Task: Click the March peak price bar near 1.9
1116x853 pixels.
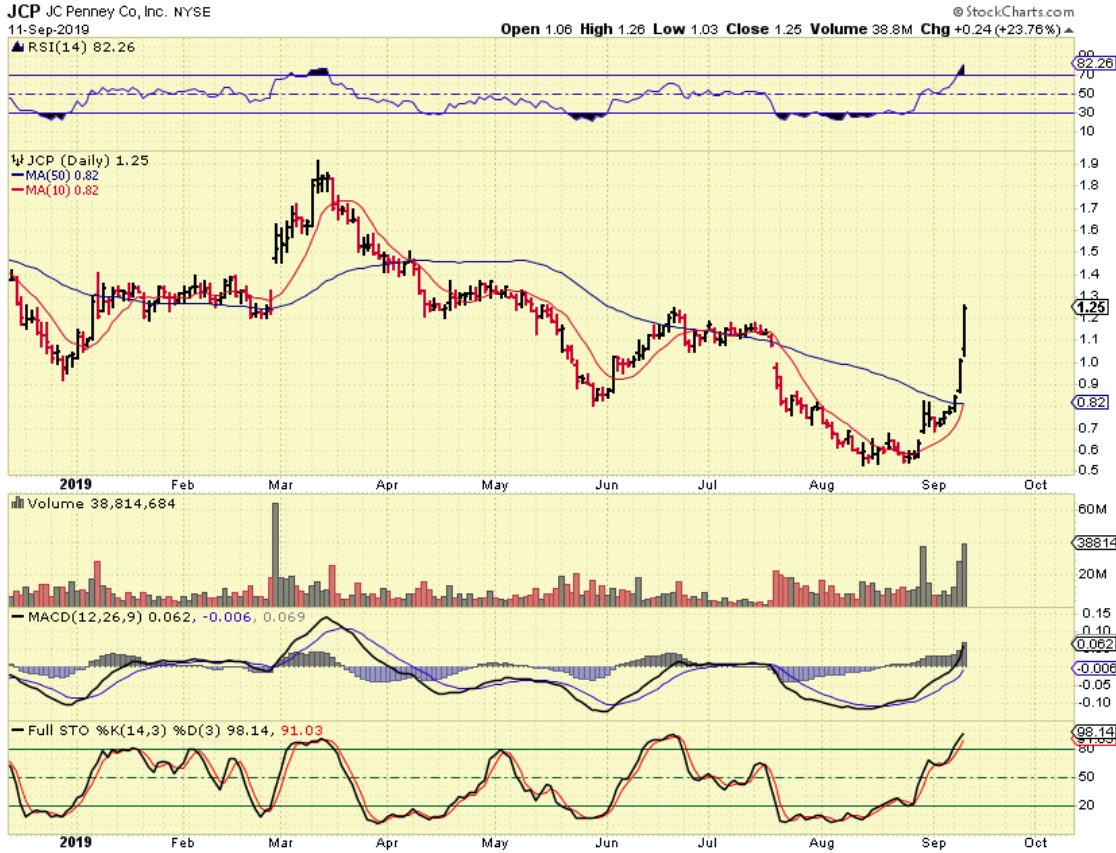Action: tap(318, 175)
